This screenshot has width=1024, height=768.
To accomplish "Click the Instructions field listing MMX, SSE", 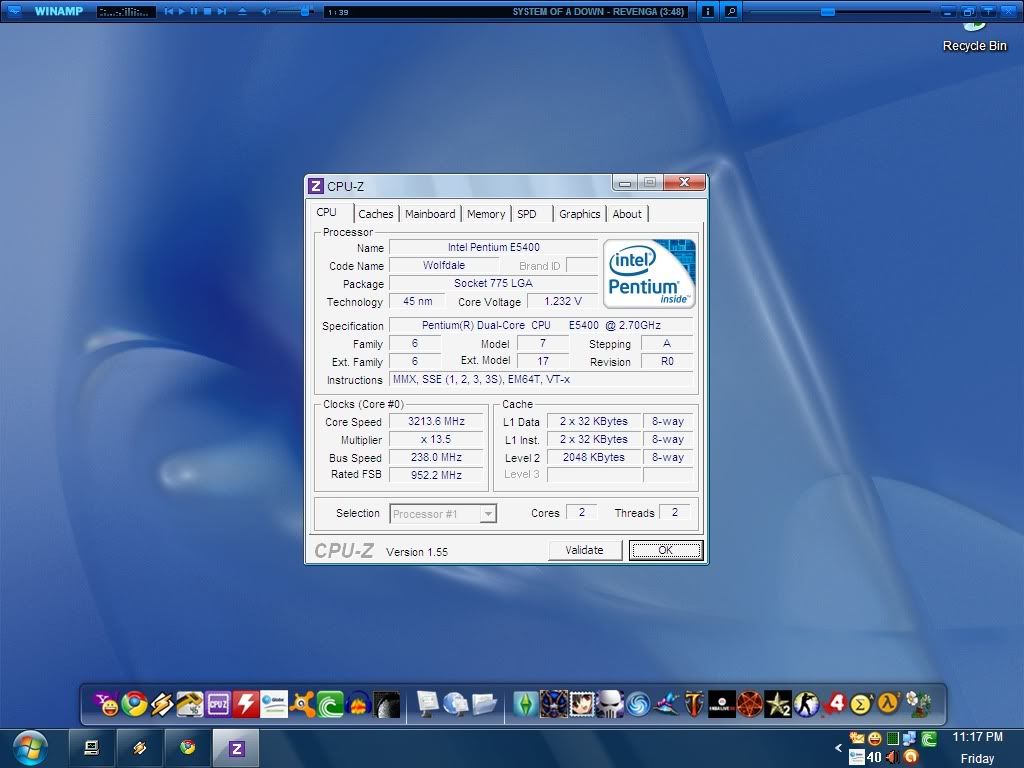I will 541,379.
